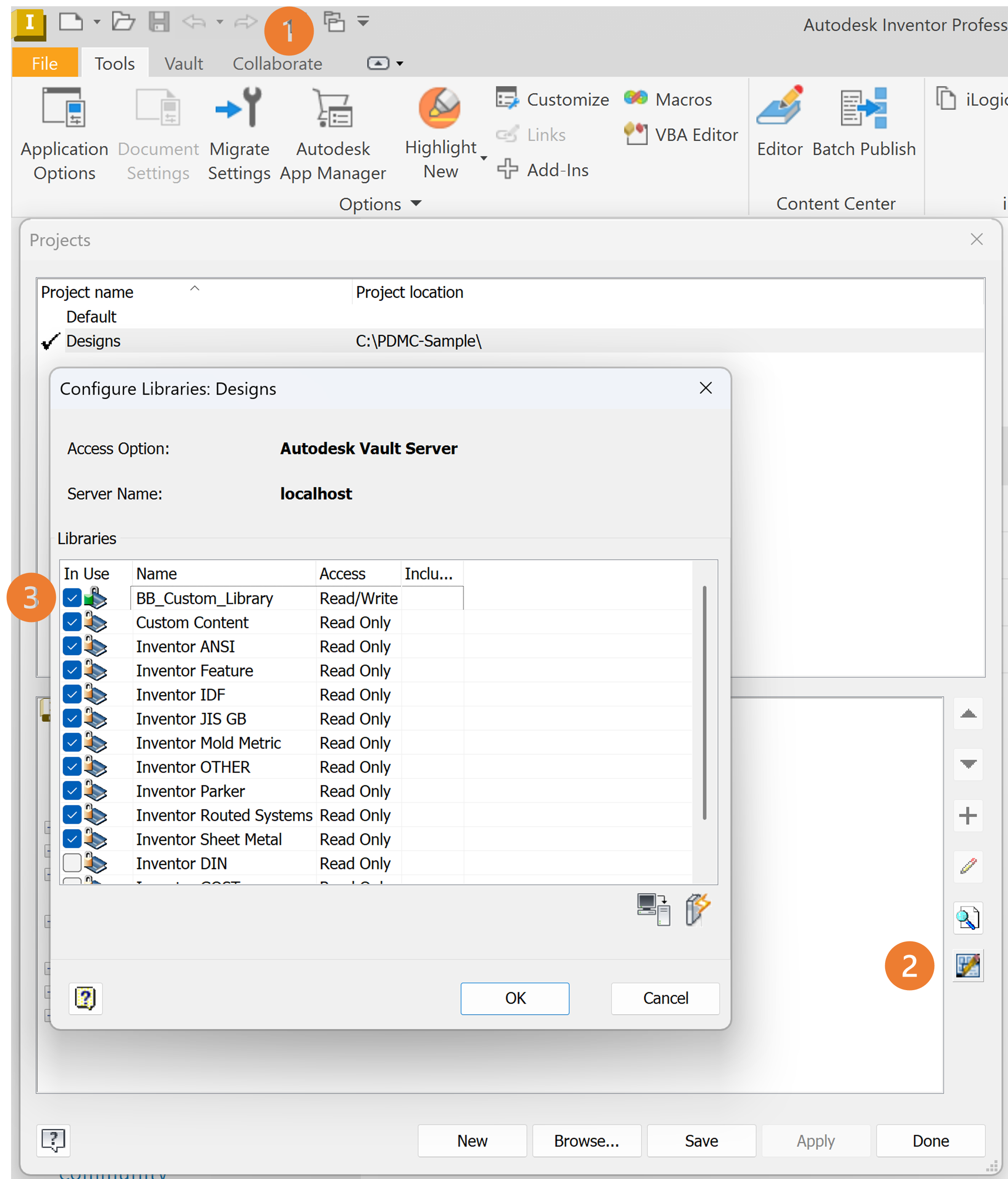Click libraries list vertical scrollbar

tap(704, 702)
